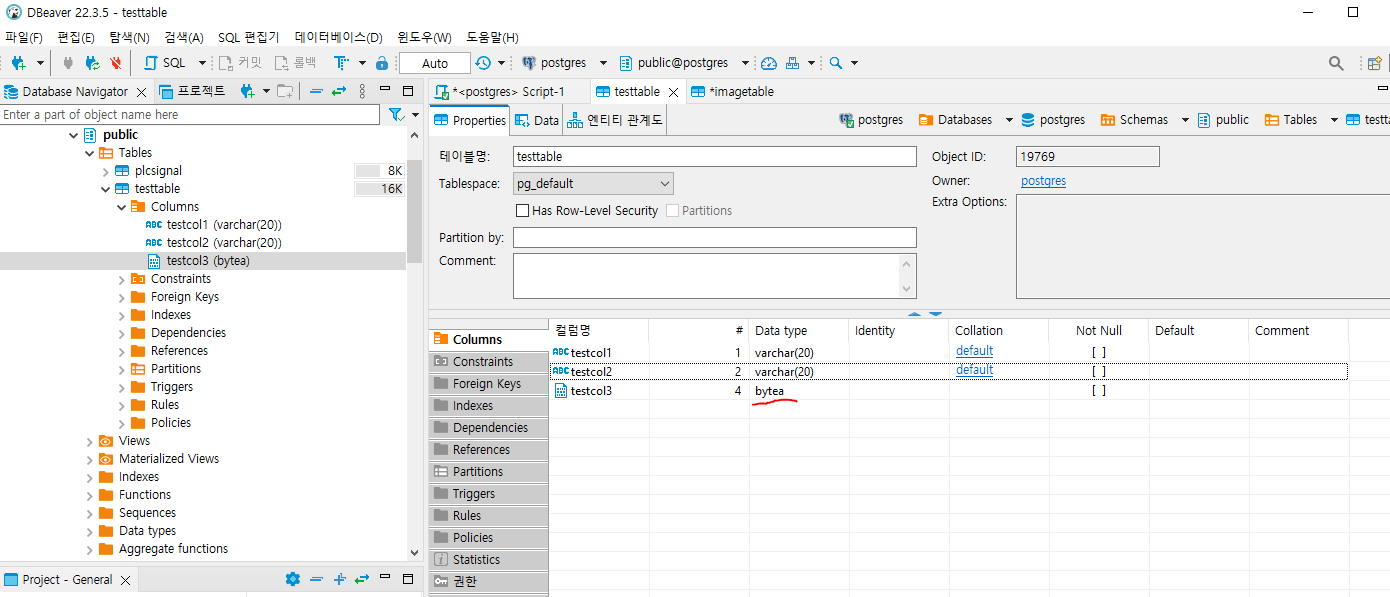This screenshot has width=1390, height=597.
Task: Open the 데이터베이스(D) menu
Action: (339, 37)
